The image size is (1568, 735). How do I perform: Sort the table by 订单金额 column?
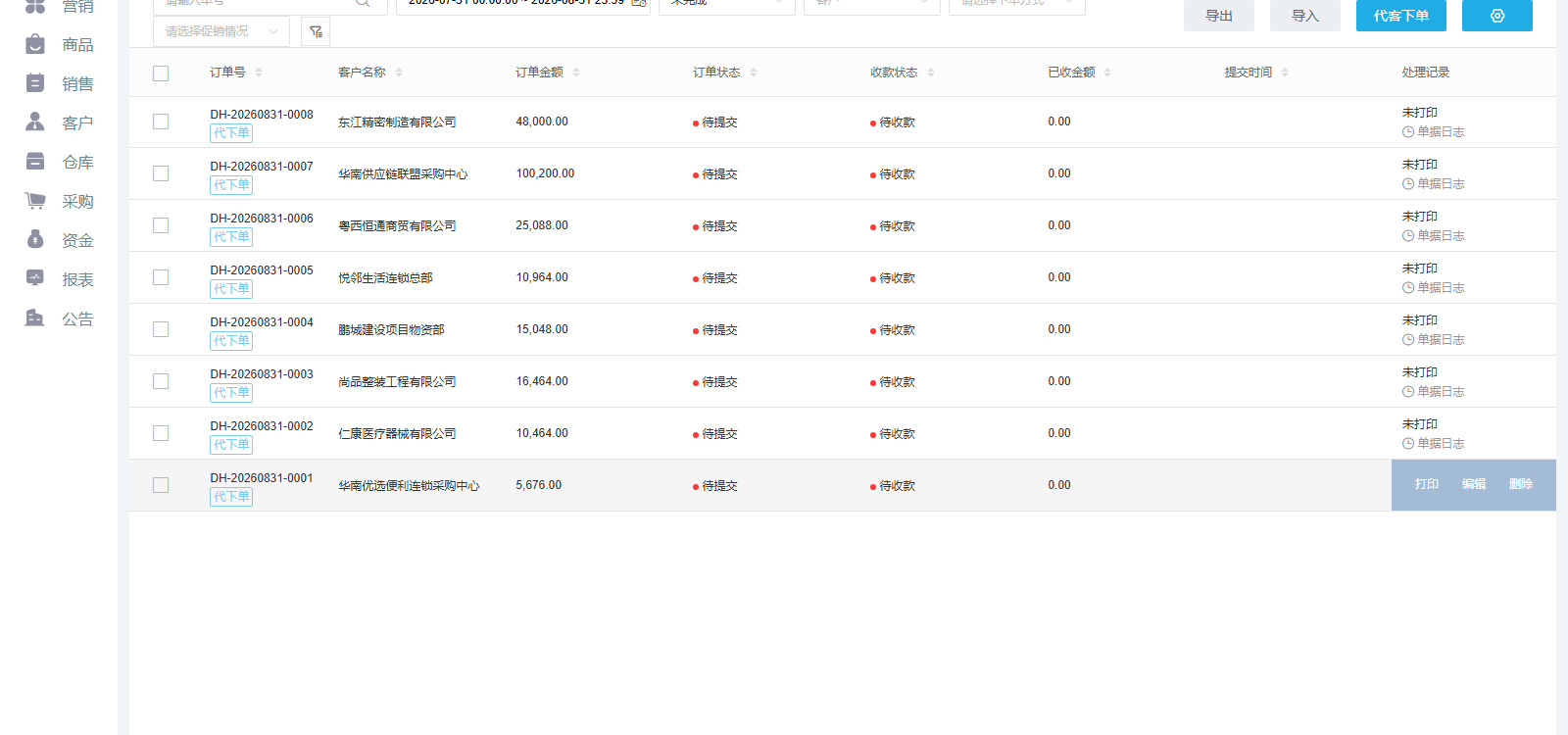pos(576,73)
